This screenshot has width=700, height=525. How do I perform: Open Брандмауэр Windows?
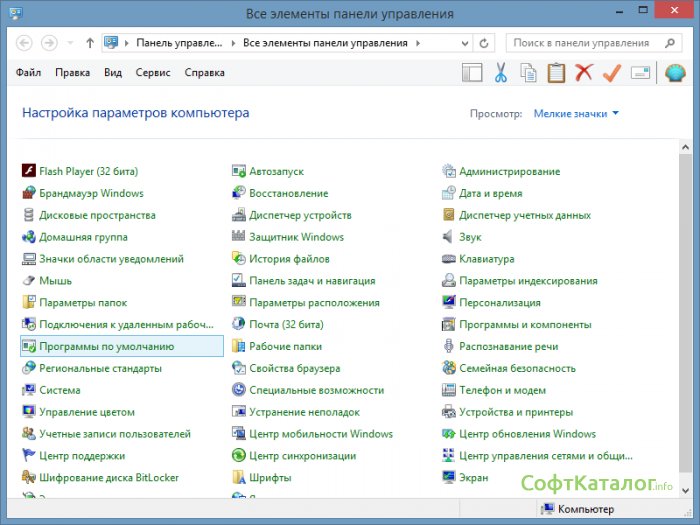click(x=90, y=194)
